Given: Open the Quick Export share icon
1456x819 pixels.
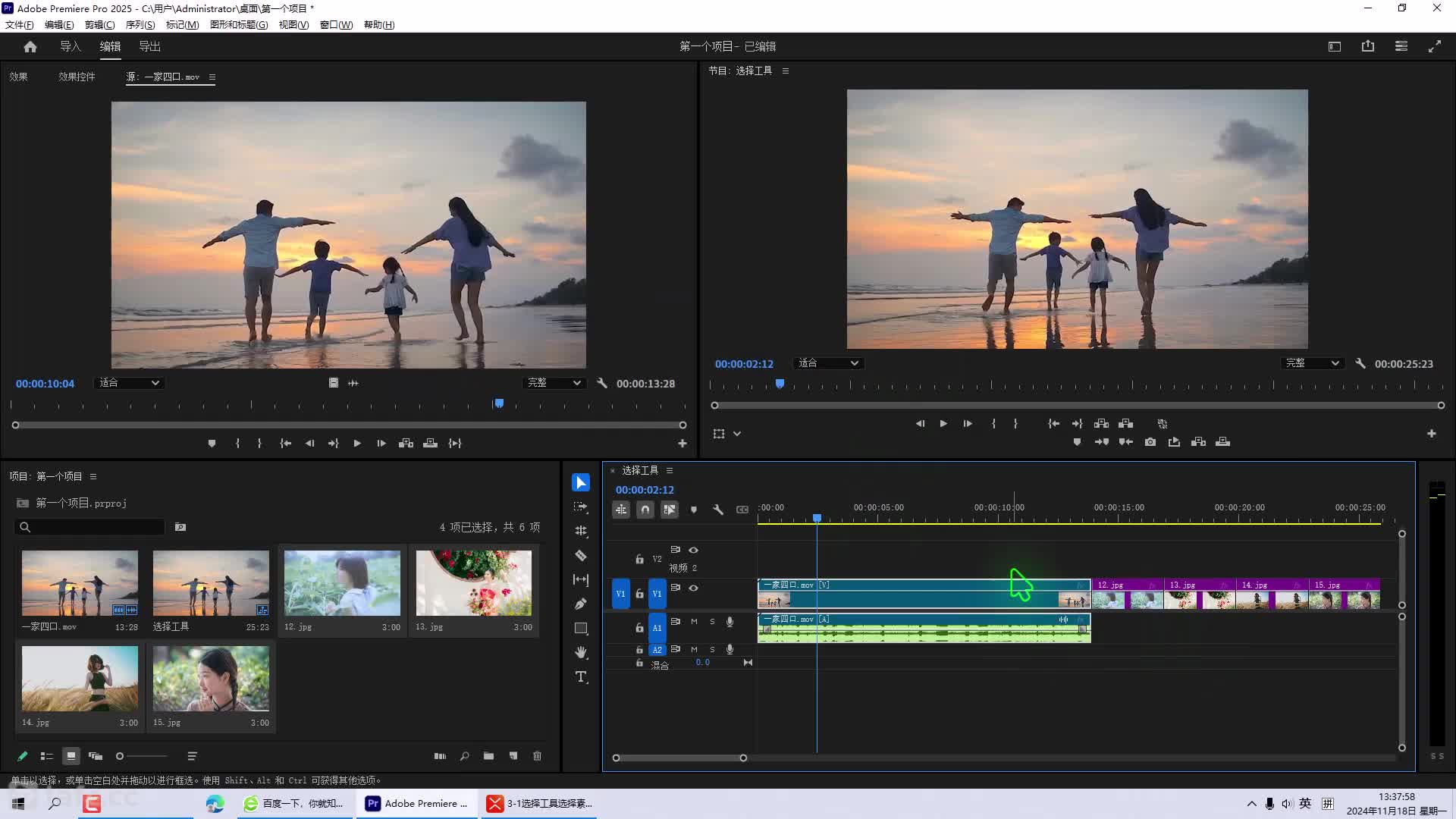Looking at the screenshot, I should tap(1368, 46).
